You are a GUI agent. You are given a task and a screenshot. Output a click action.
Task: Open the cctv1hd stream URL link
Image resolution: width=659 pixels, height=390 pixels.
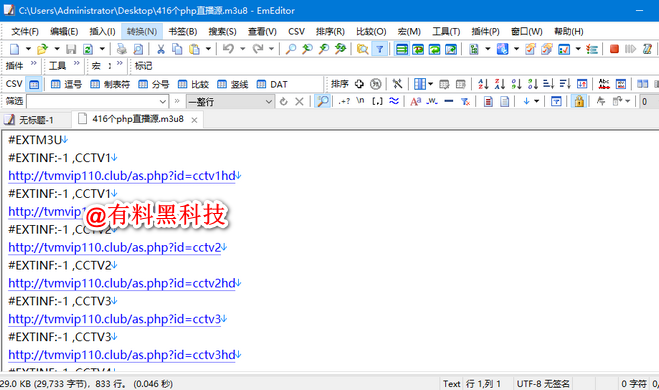pos(122,176)
